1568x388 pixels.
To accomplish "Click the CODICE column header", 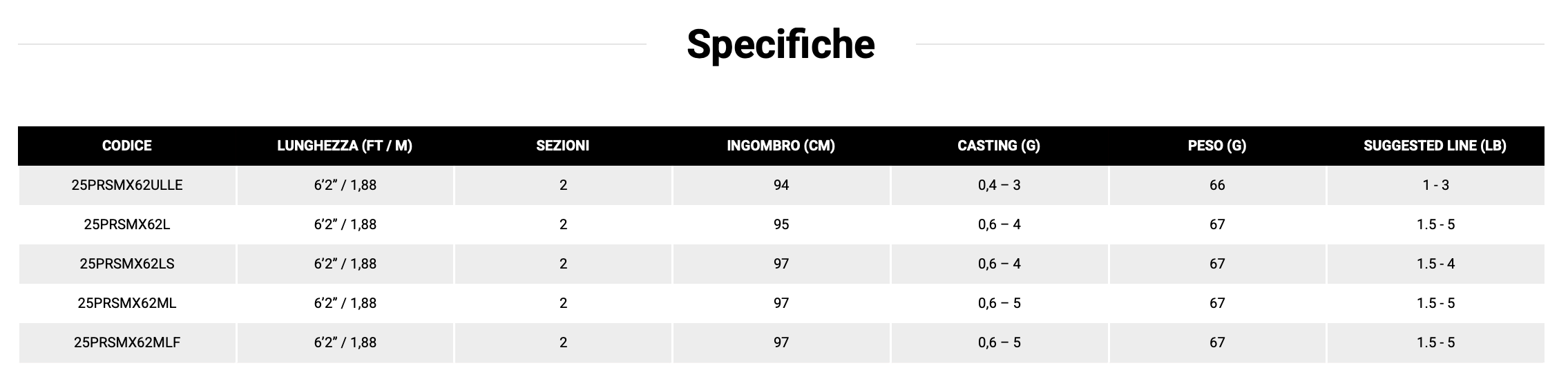I will pos(127,146).
